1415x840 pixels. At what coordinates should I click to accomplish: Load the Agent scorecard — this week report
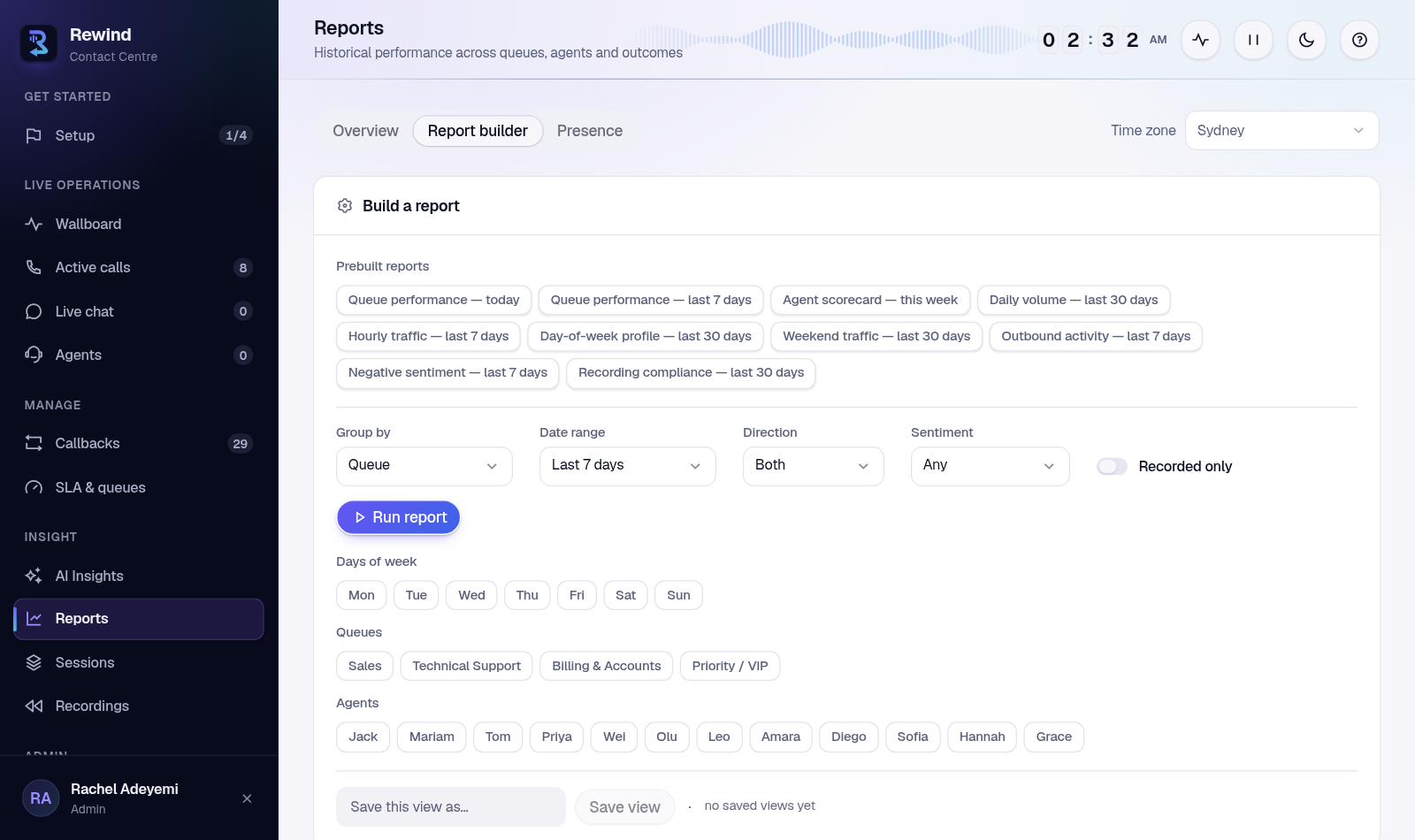pyautogui.click(x=870, y=300)
